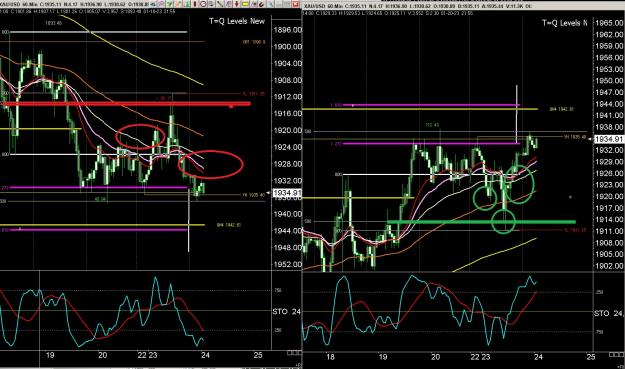Click the green check mark toolbar icon
Screen dimensions: 625x369
point(170,4)
